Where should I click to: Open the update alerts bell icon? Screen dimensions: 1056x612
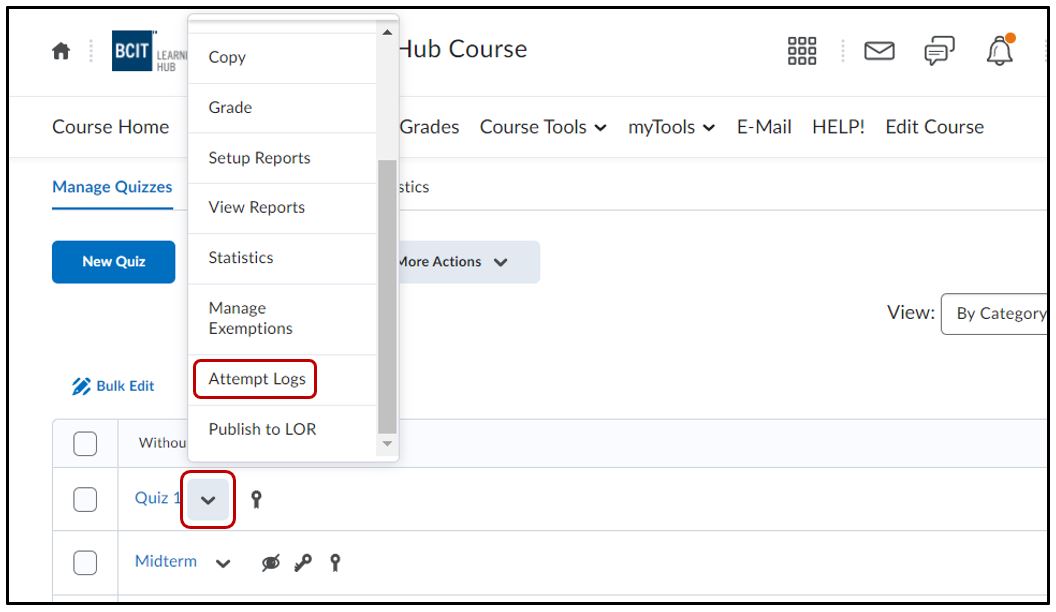pyautogui.click(x=999, y=51)
